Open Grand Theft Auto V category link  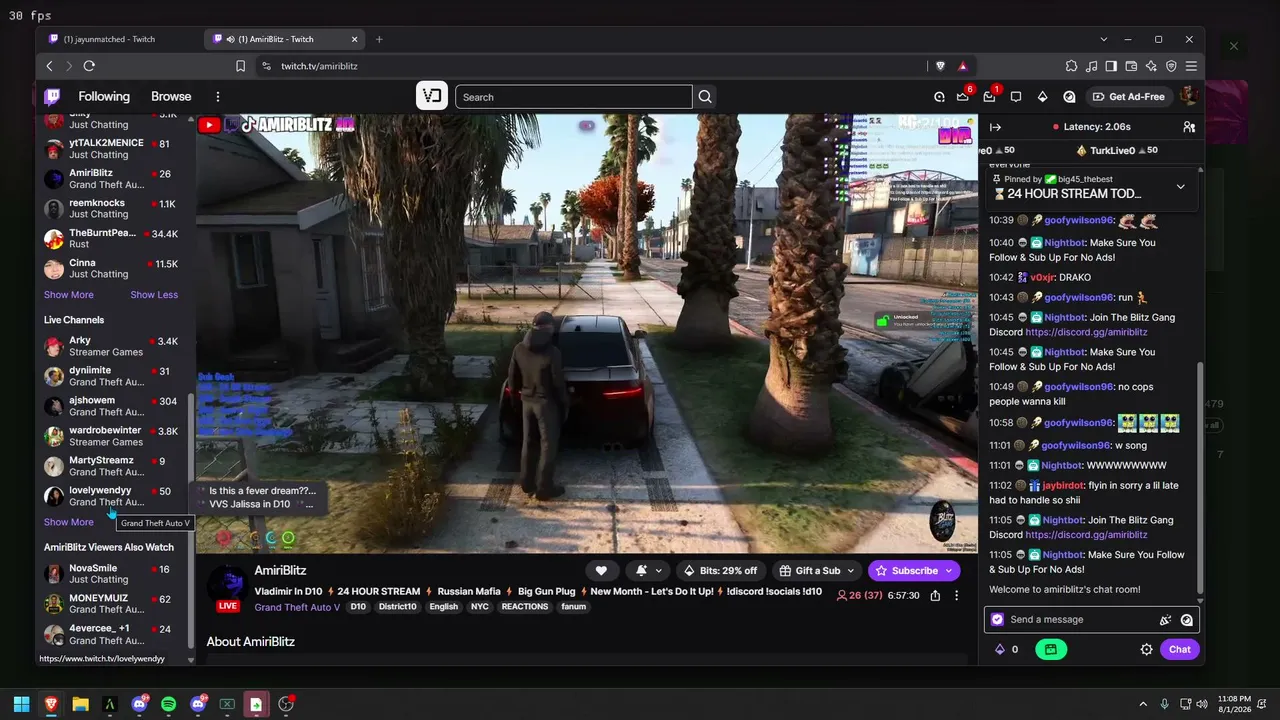pyautogui.click(x=297, y=607)
